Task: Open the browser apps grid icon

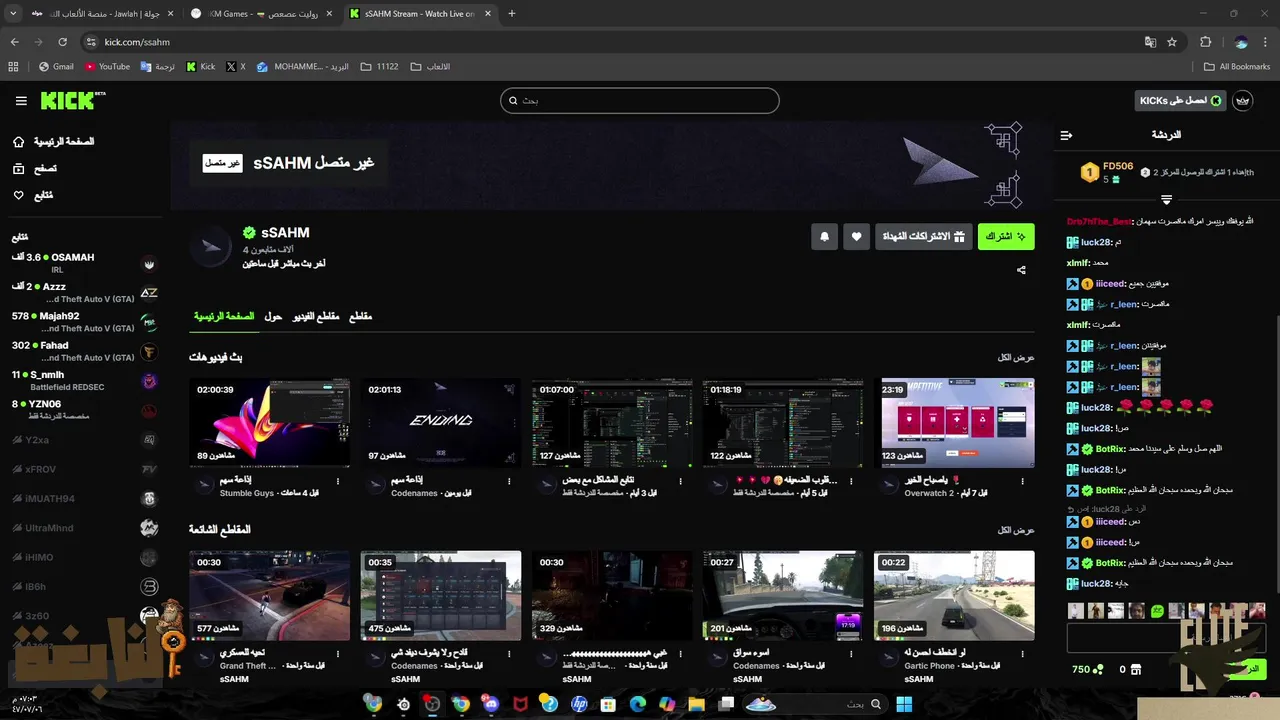Action: [x=13, y=67]
